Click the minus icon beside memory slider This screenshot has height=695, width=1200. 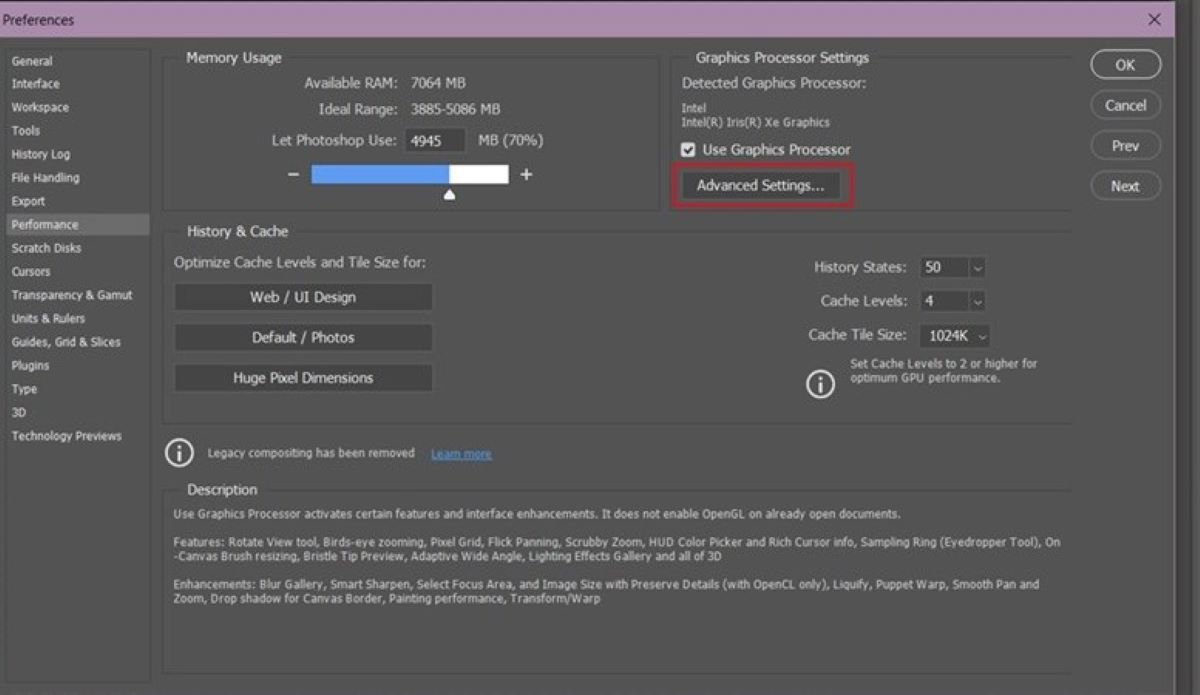point(293,175)
